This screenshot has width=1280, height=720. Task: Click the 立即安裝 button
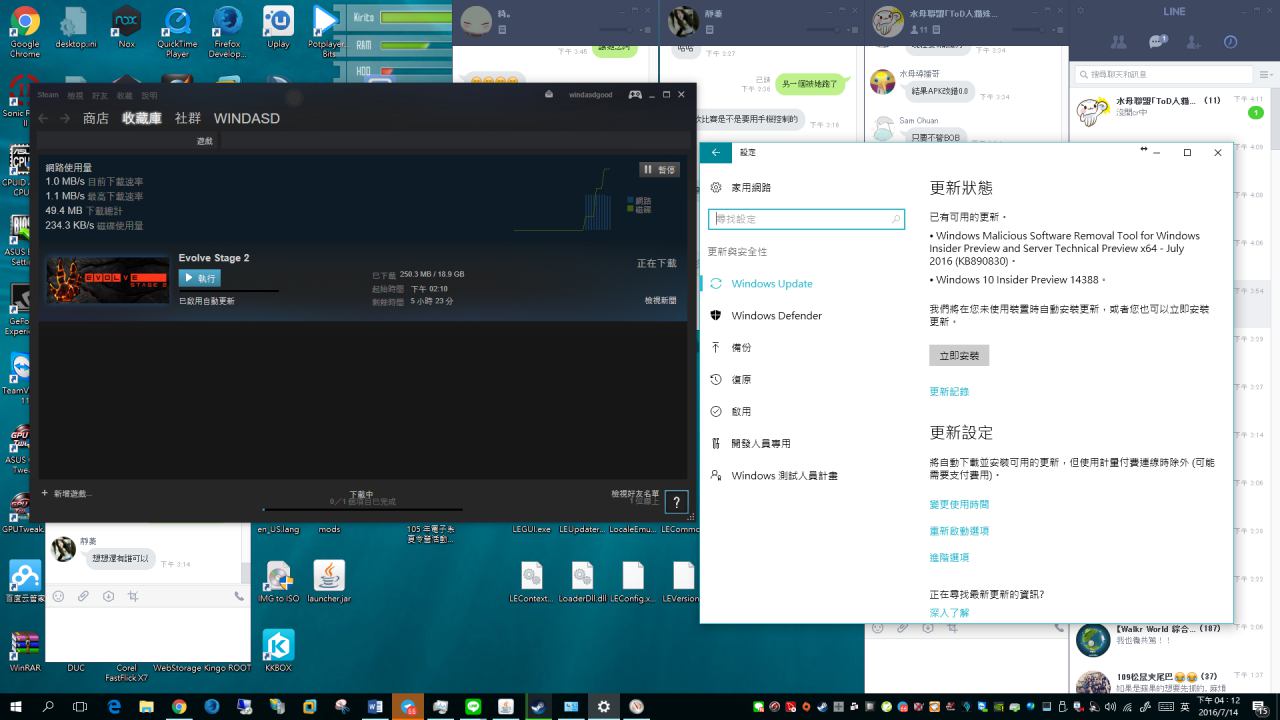coord(958,355)
